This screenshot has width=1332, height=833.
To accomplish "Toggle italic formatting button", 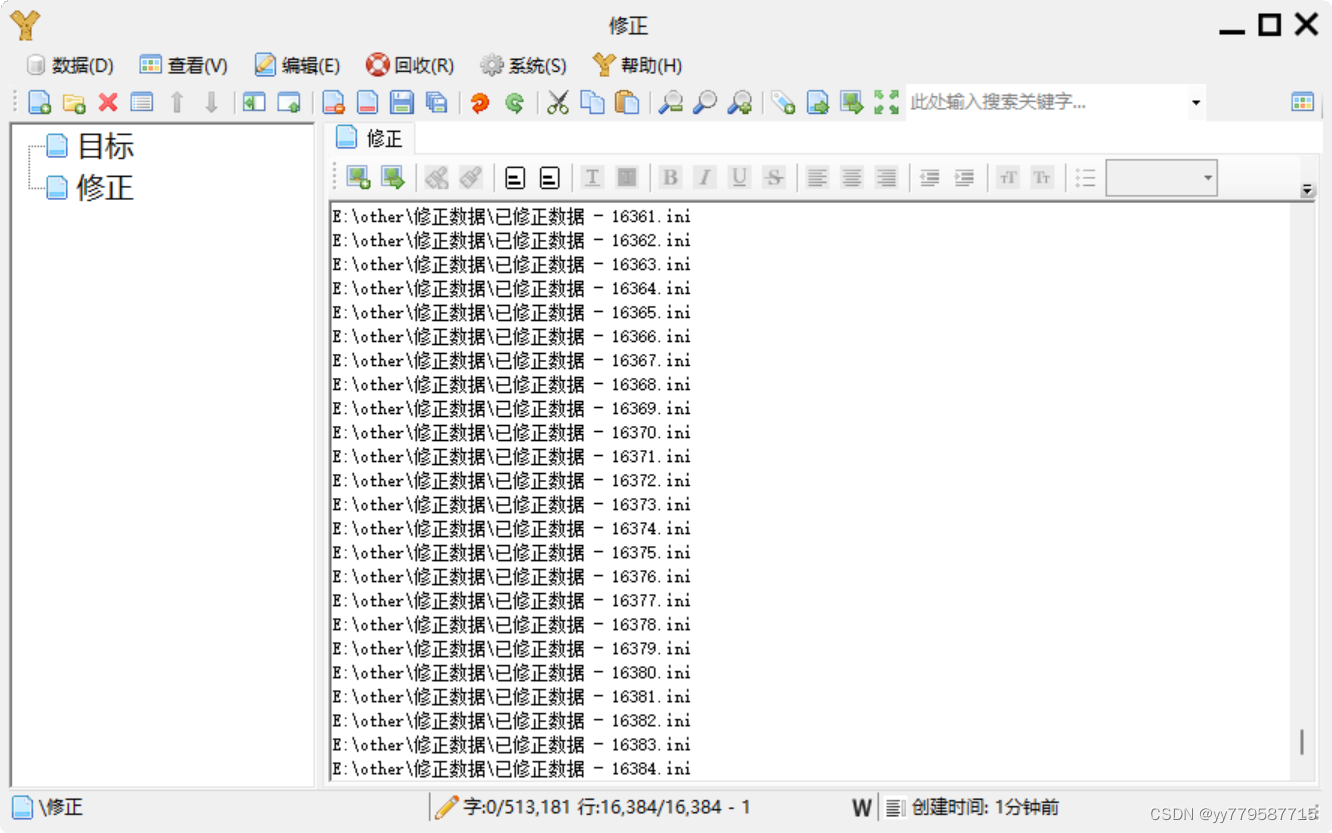I will [x=705, y=178].
